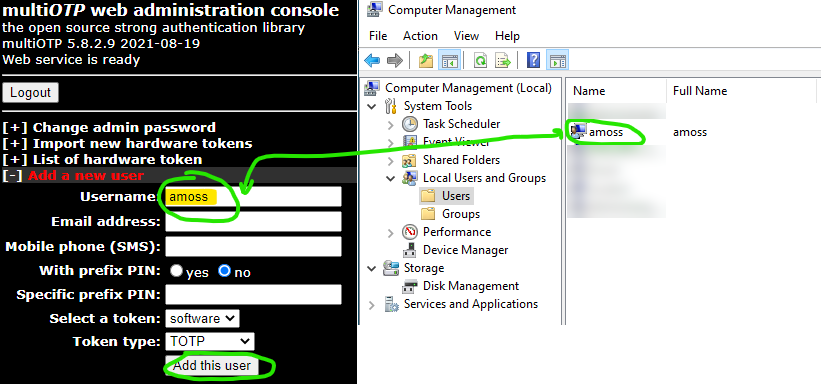Open the Action menu
The image size is (822, 384).
(420, 36)
